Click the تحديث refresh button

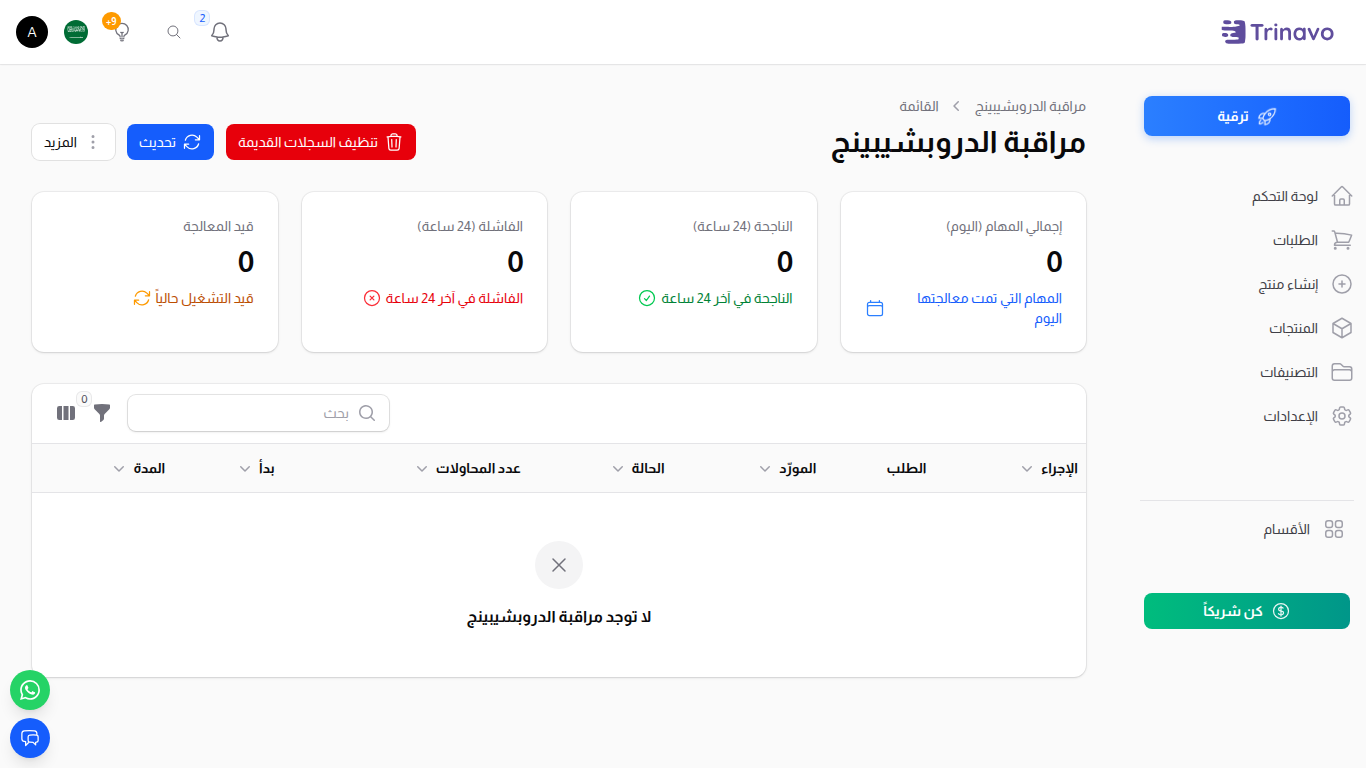[170, 142]
